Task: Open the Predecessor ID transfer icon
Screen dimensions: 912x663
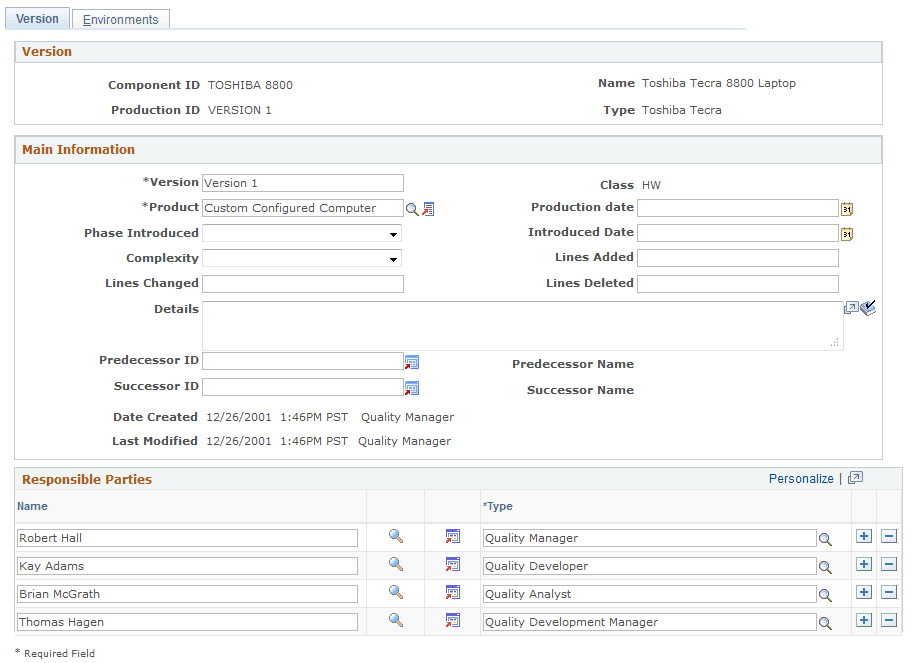Action: (x=412, y=361)
